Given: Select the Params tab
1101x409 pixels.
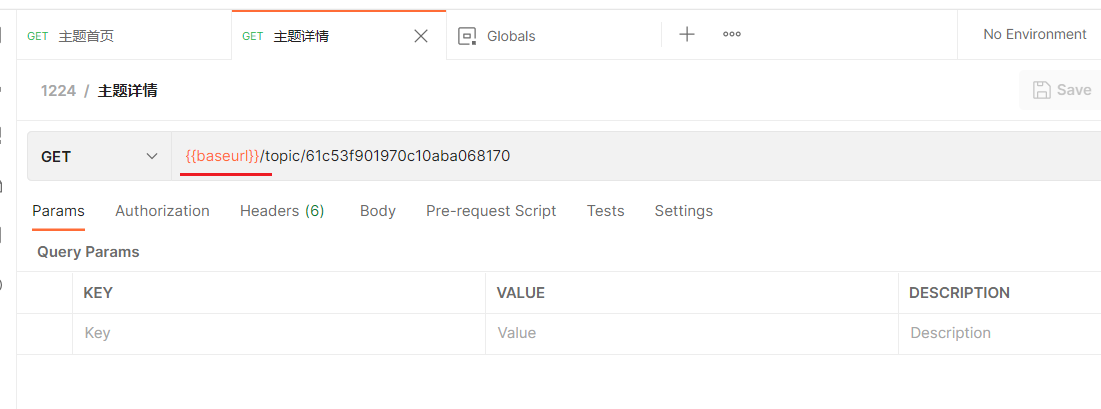Looking at the screenshot, I should point(58,211).
